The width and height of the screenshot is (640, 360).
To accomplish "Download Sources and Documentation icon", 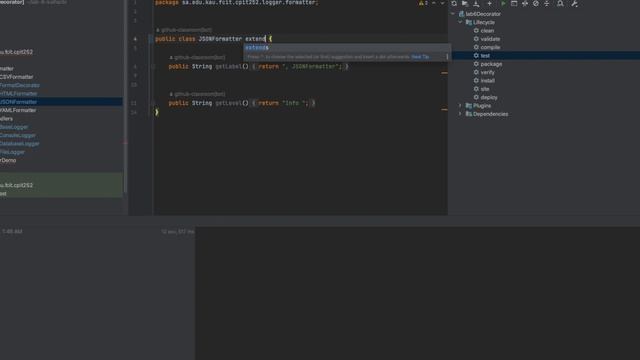I will (x=476, y=3).
